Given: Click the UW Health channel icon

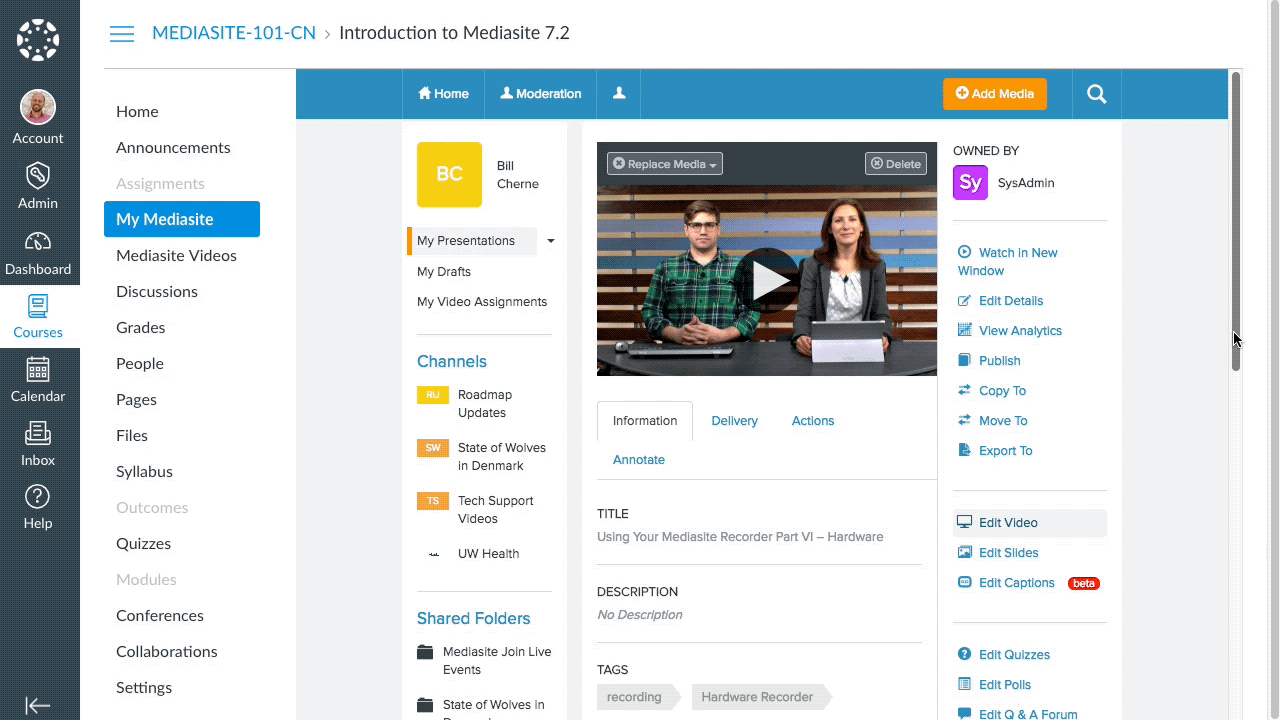Looking at the screenshot, I should pyautogui.click(x=433, y=554).
